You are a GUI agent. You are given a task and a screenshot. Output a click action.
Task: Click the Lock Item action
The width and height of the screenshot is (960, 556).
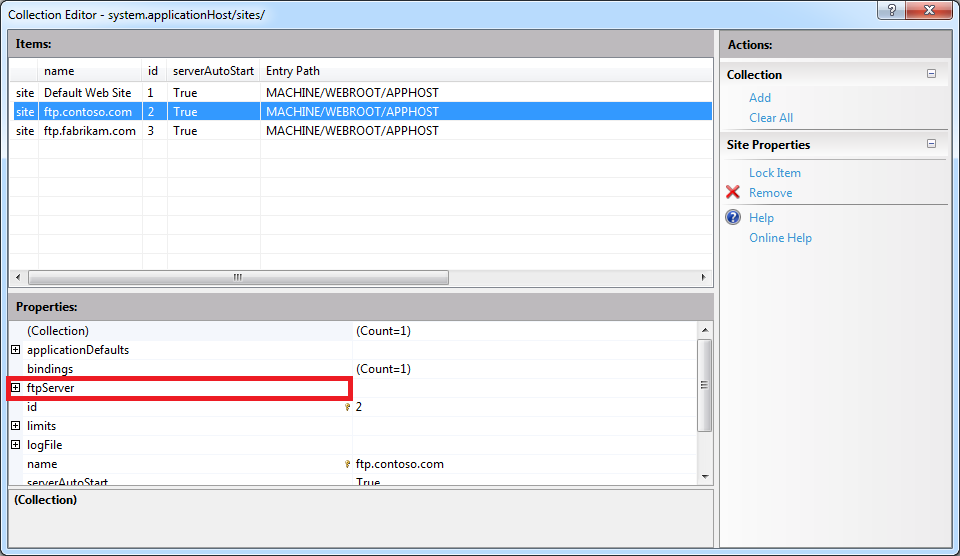point(775,173)
